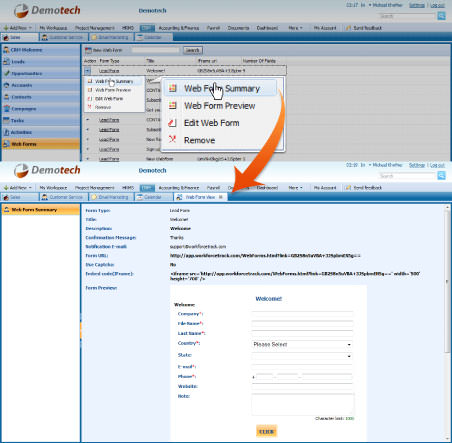
Task: Click the Note text area in form preview
Action: [x=303, y=404]
